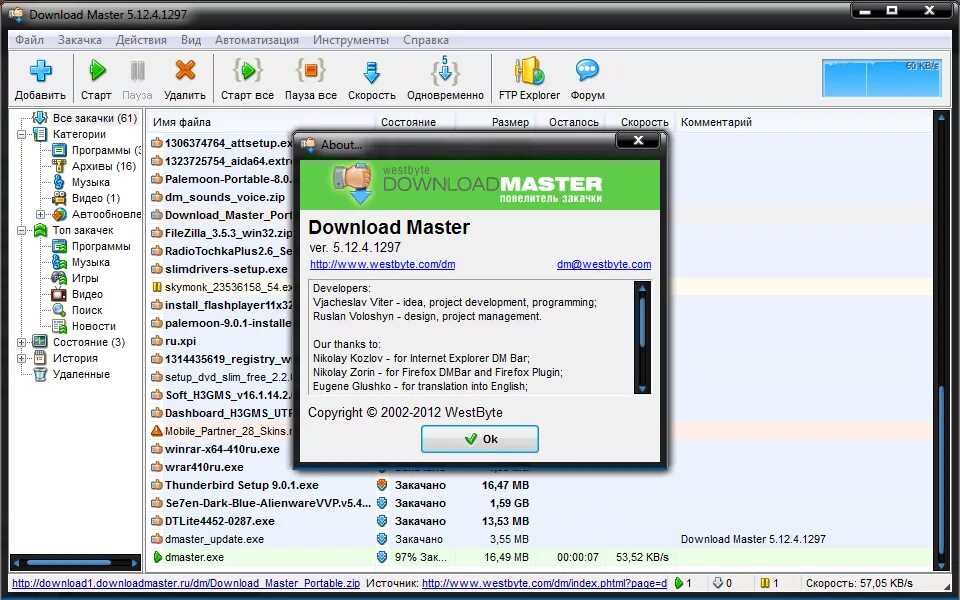This screenshot has width=960, height=600.
Task: Select Игры under Топ закачек
Action: pyautogui.click(x=84, y=278)
